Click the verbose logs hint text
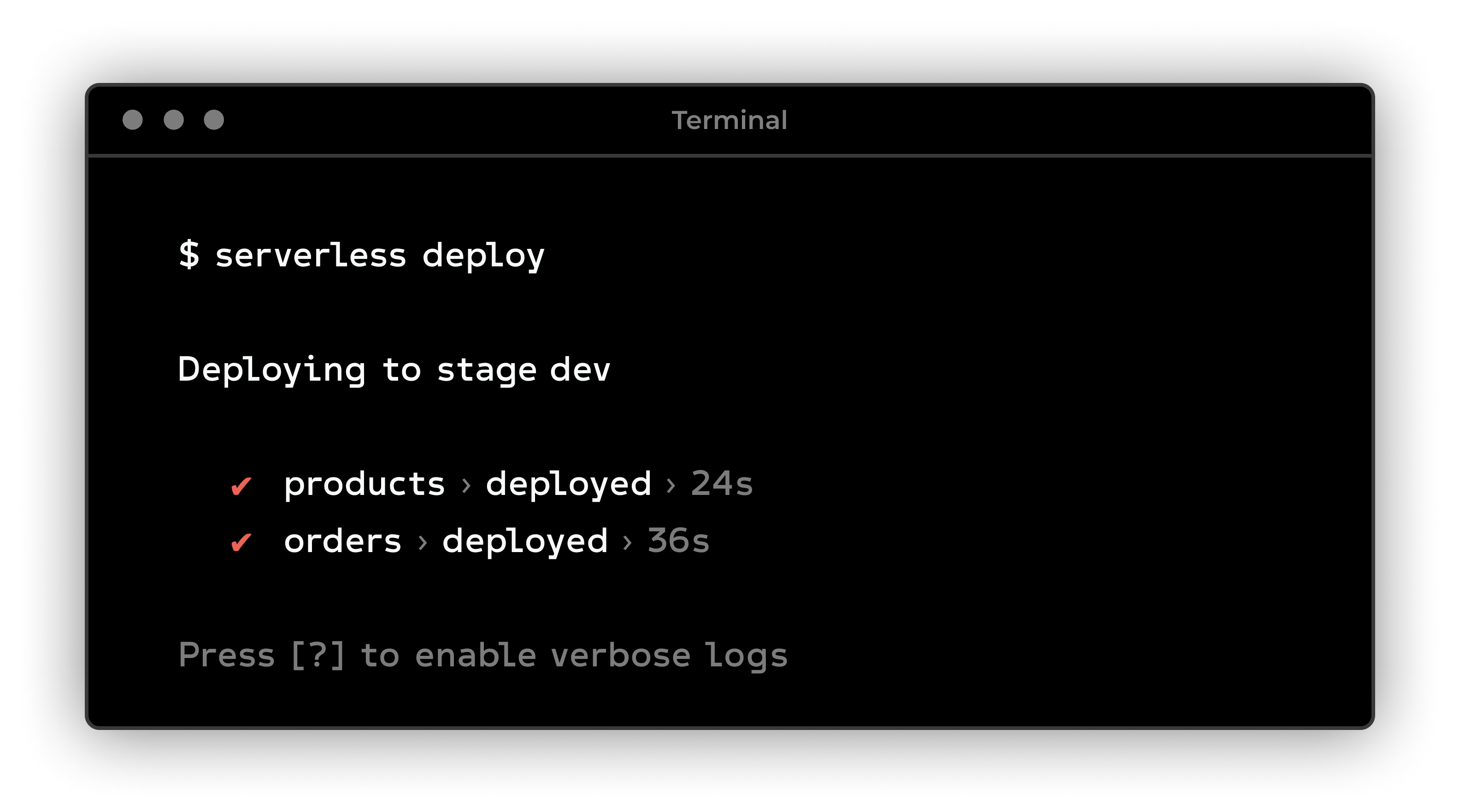The height and width of the screenshot is (812, 1459). pyautogui.click(x=668, y=655)
